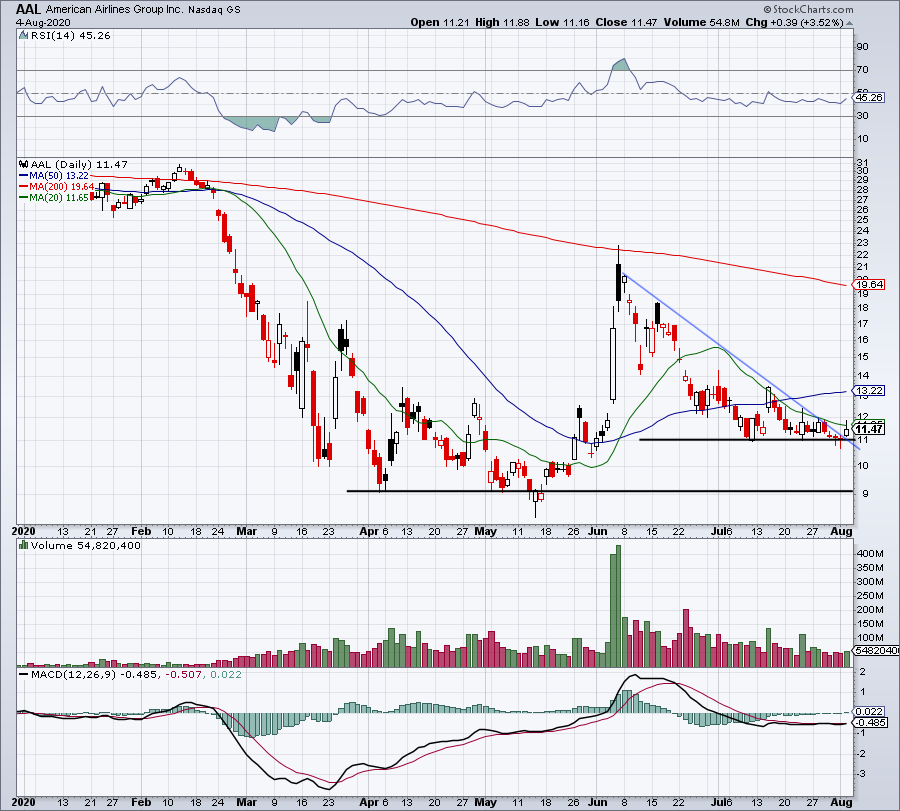Click the Aug label on MACD panel date axis
Viewport: 900px width, 811px height.
[x=841, y=802]
